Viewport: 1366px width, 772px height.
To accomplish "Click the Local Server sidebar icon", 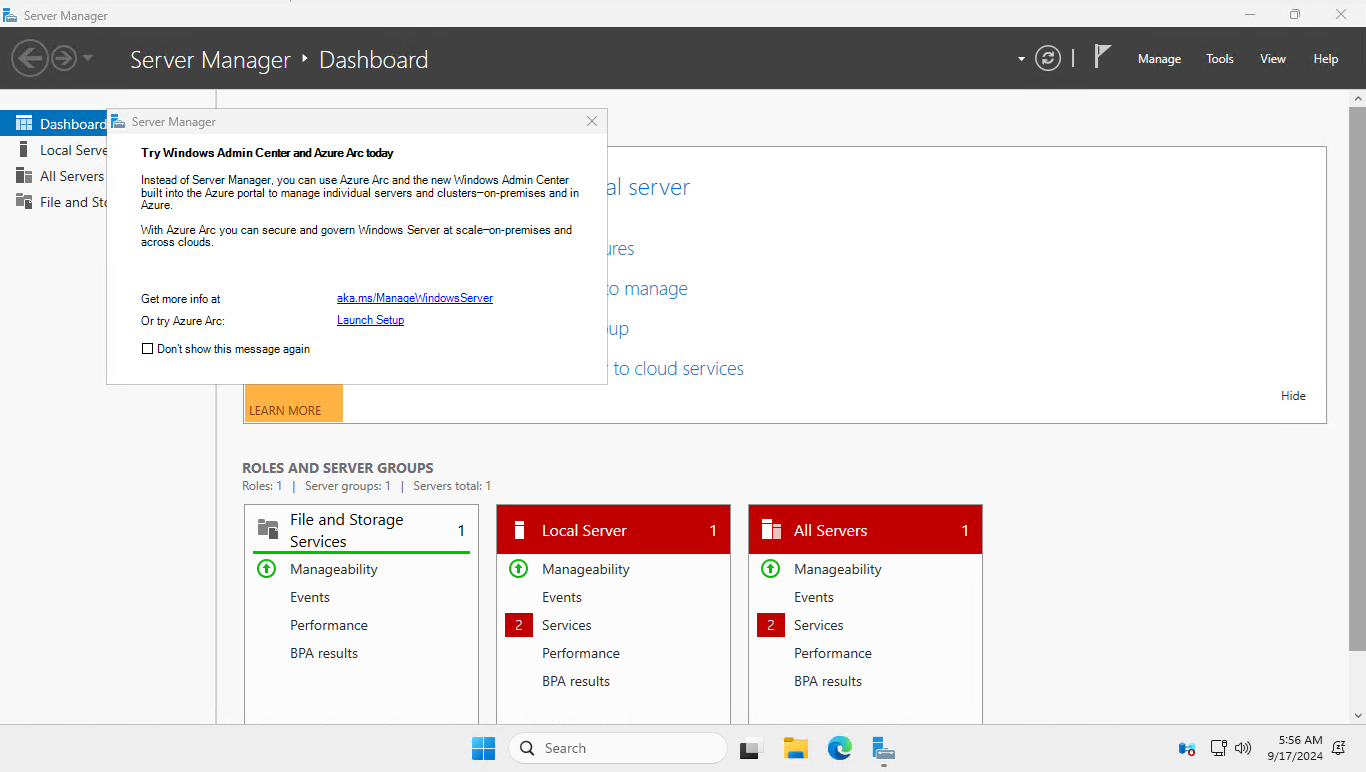I will pos(24,150).
